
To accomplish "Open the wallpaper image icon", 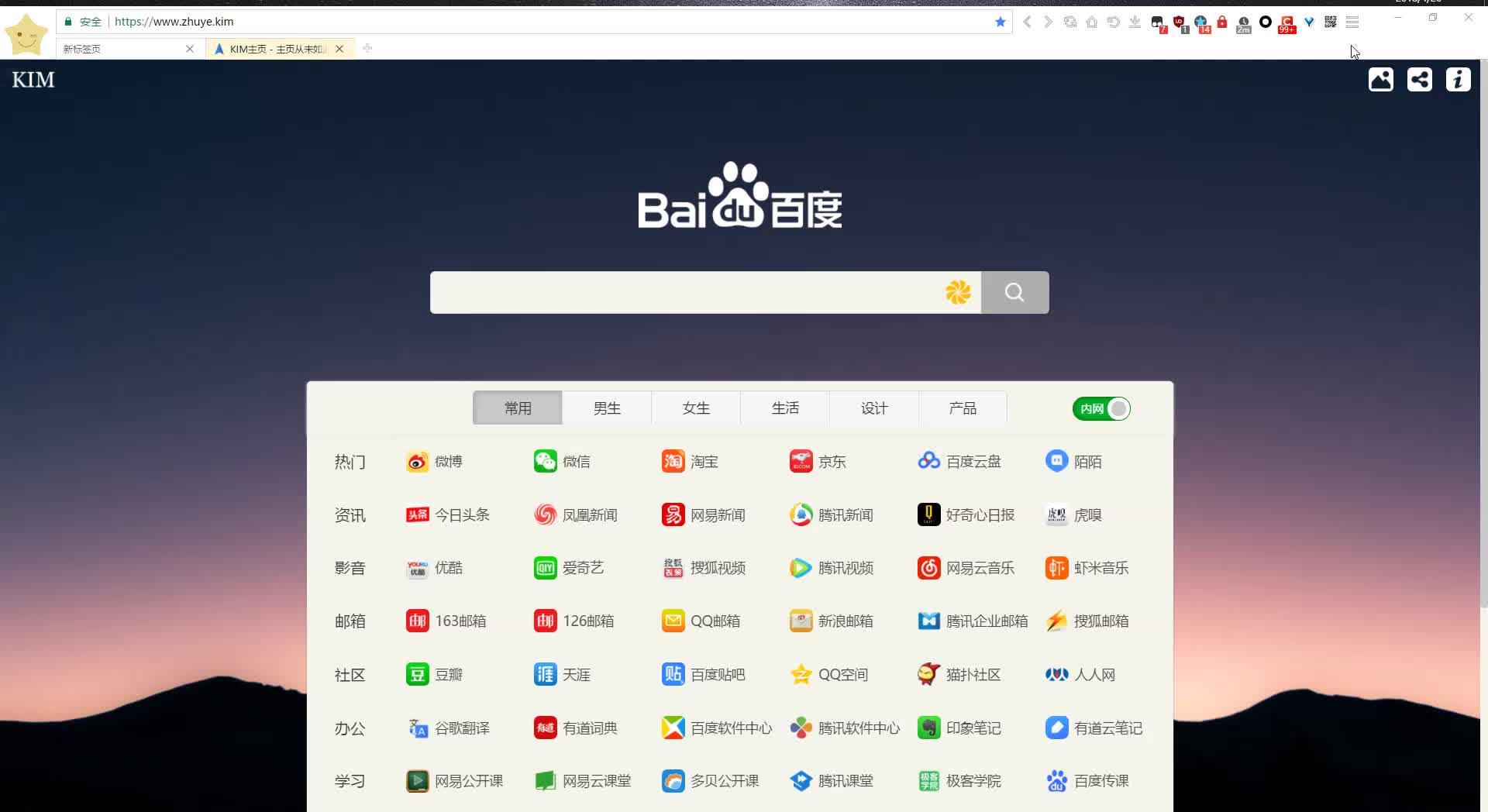I will (x=1380, y=79).
